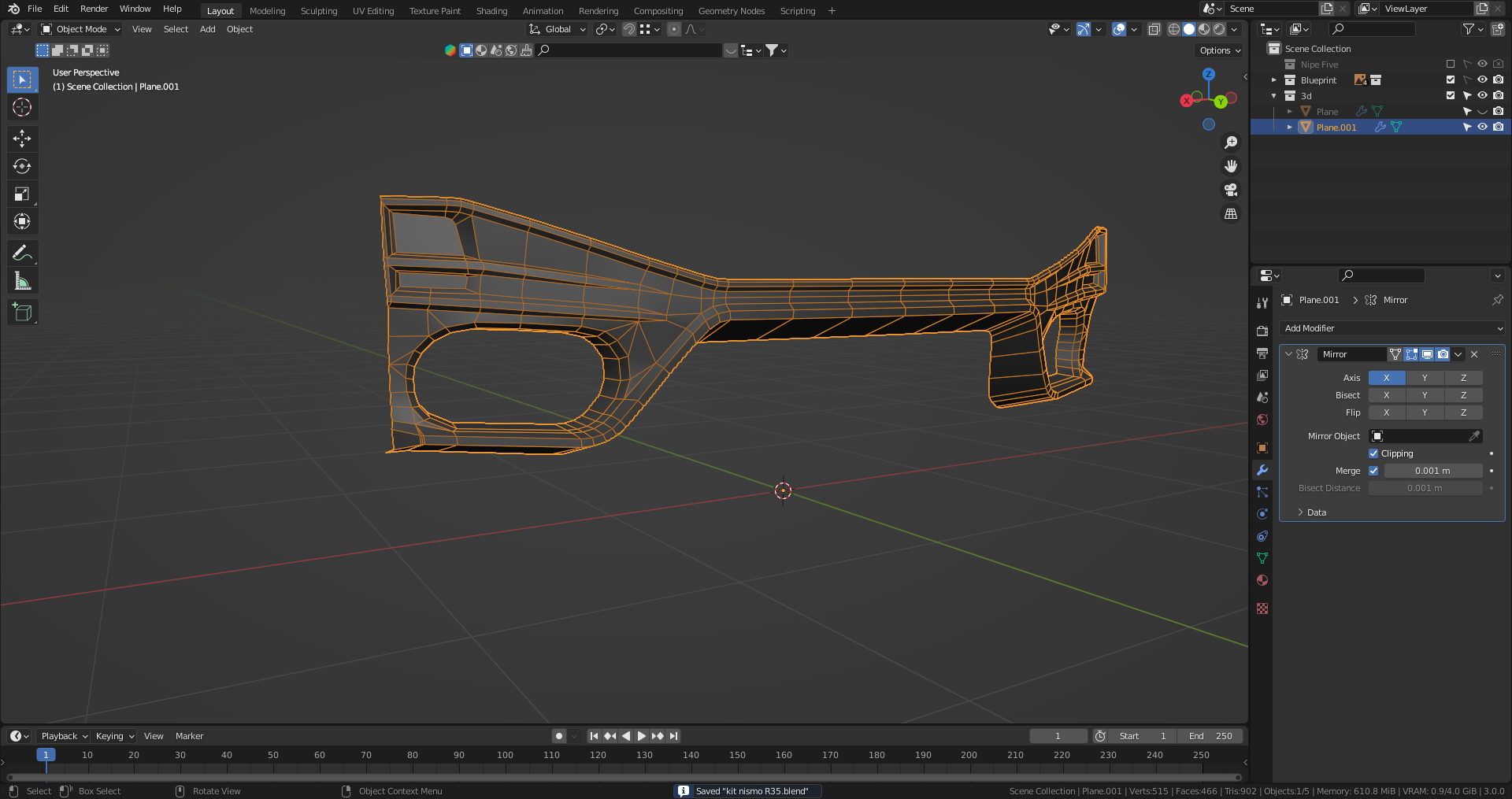Click the Z axis on the navigation gizmo

coord(1209,74)
